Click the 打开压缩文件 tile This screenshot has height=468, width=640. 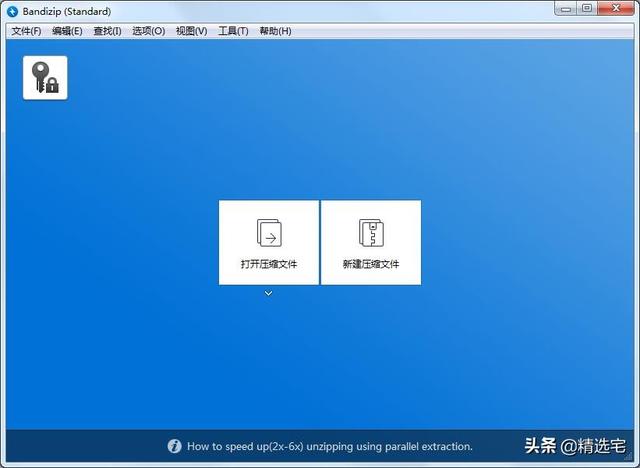pyautogui.click(x=269, y=242)
